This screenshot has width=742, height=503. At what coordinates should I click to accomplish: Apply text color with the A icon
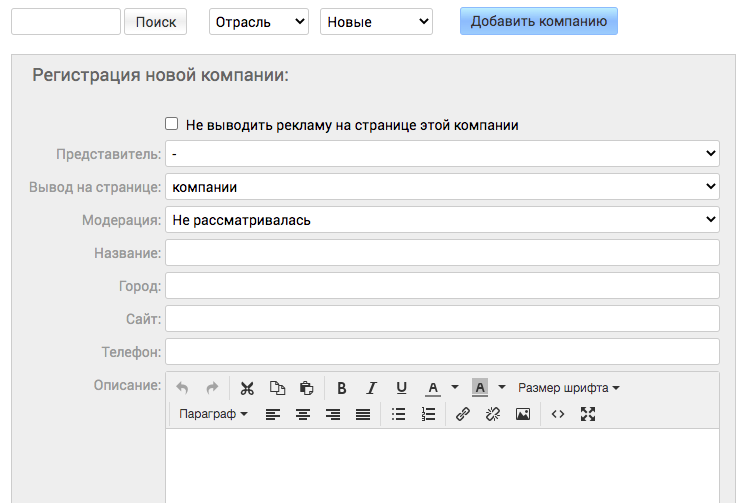click(433, 388)
